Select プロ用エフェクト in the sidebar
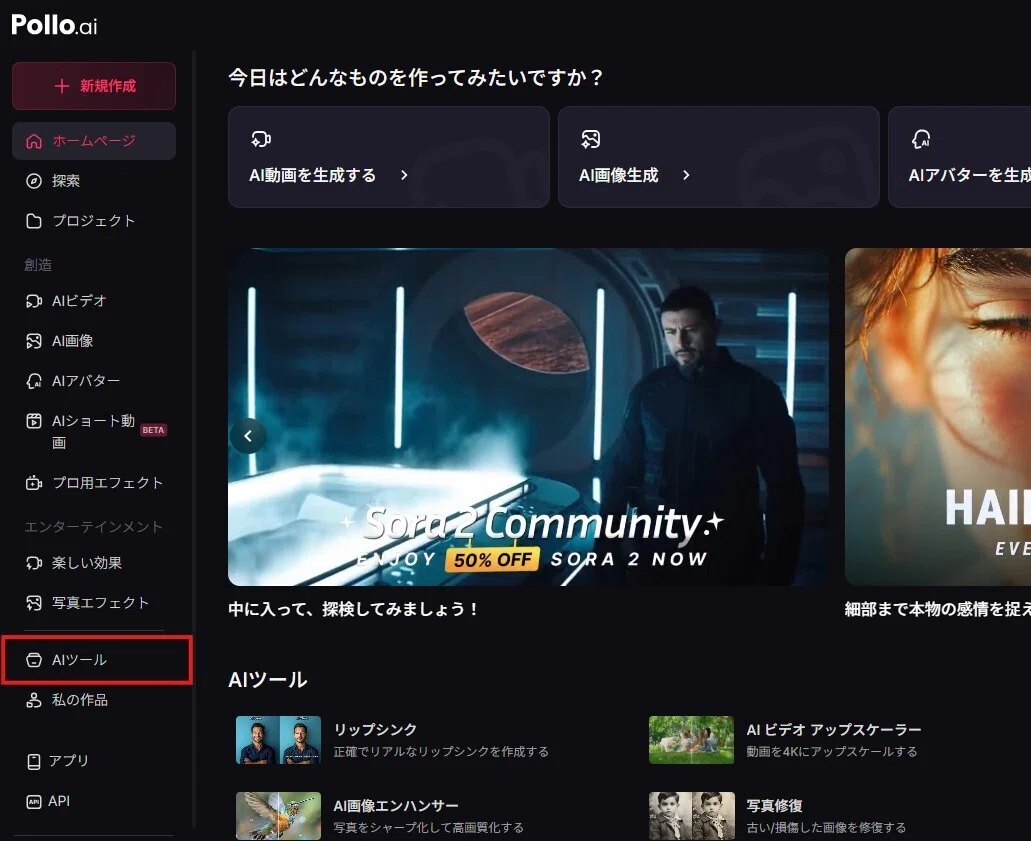The width and height of the screenshot is (1031, 841). coord(94,483)
